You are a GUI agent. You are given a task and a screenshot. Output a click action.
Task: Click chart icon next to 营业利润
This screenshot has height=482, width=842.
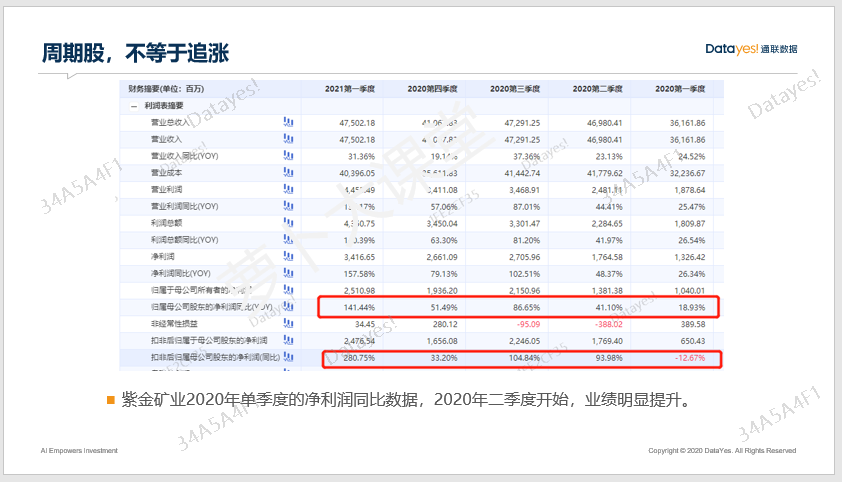[x=288, y=189]
